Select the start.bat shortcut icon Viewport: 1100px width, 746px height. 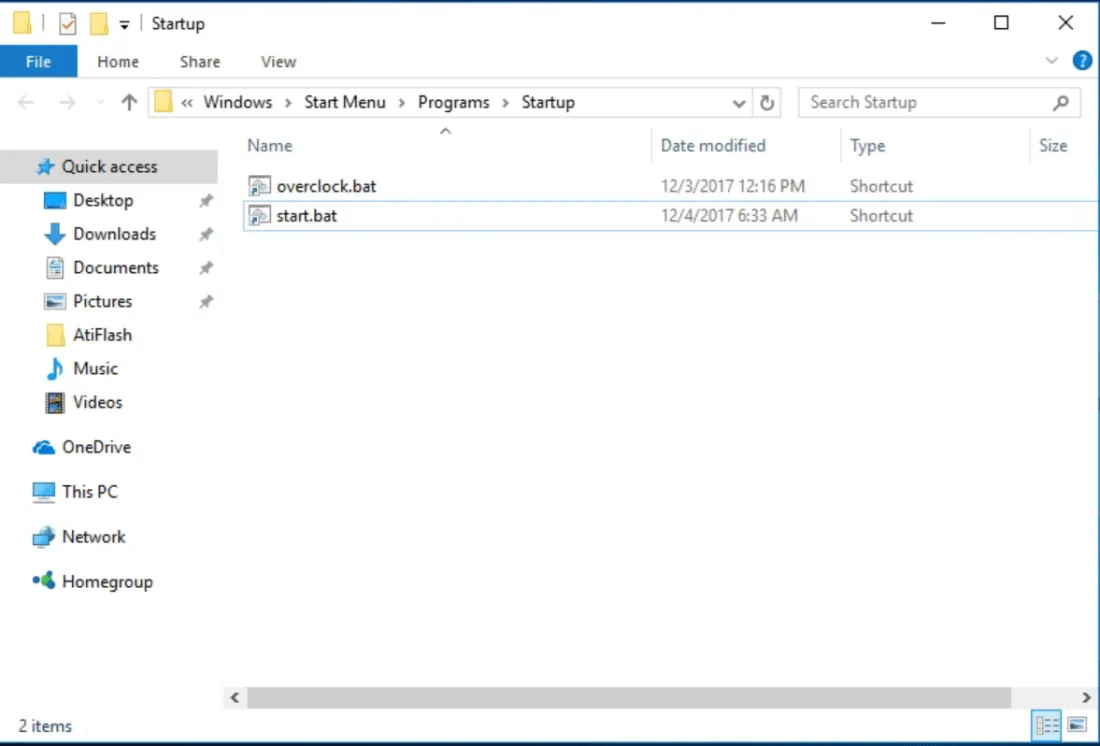[260, 215]
